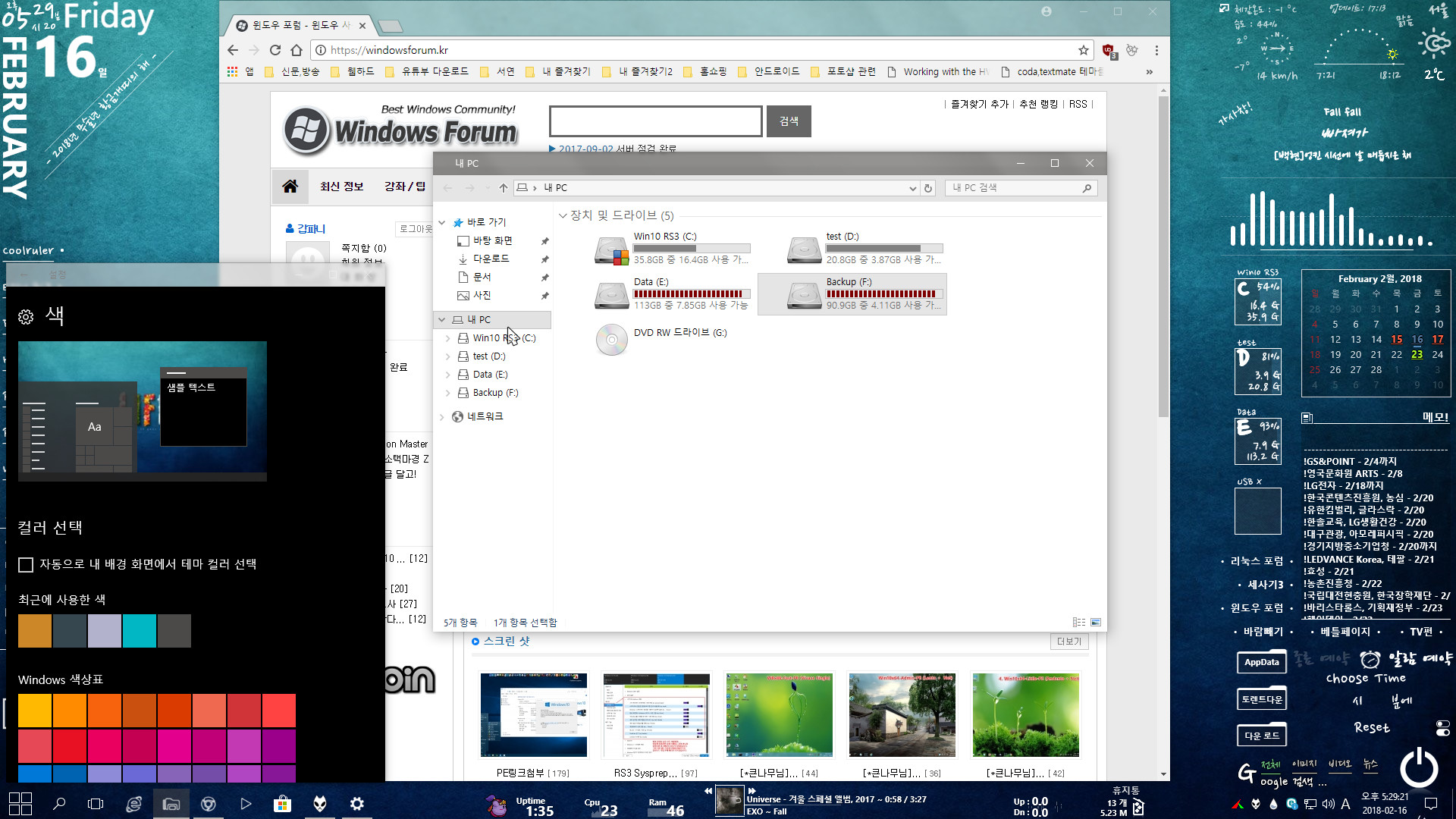Toggle the switch beside Reset widget
Image resolution: width=1456 pixels, height=819 pixels.
click(x=1442, y=728)
